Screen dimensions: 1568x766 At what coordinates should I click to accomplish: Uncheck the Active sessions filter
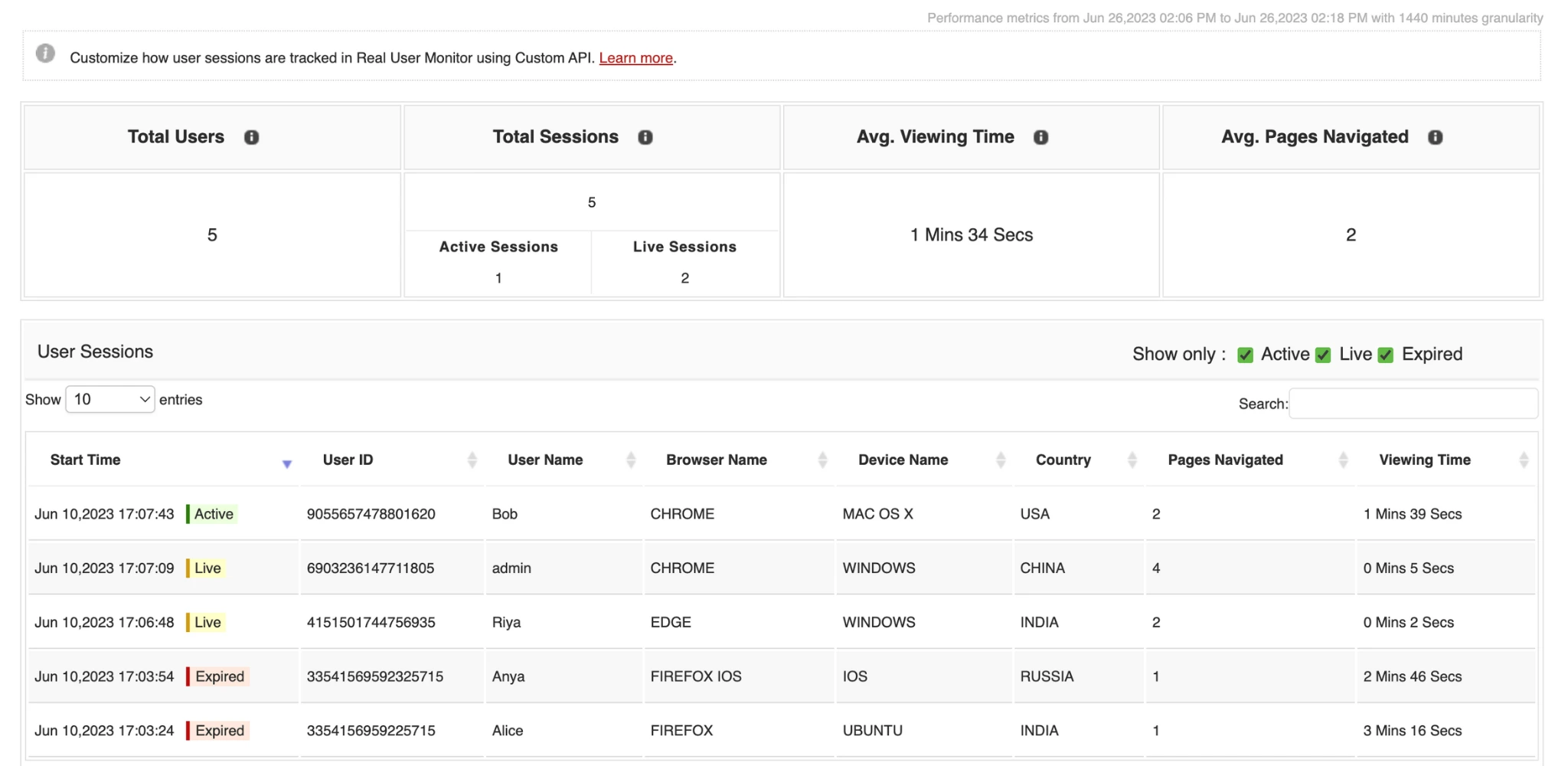(x=1244, y=355)
